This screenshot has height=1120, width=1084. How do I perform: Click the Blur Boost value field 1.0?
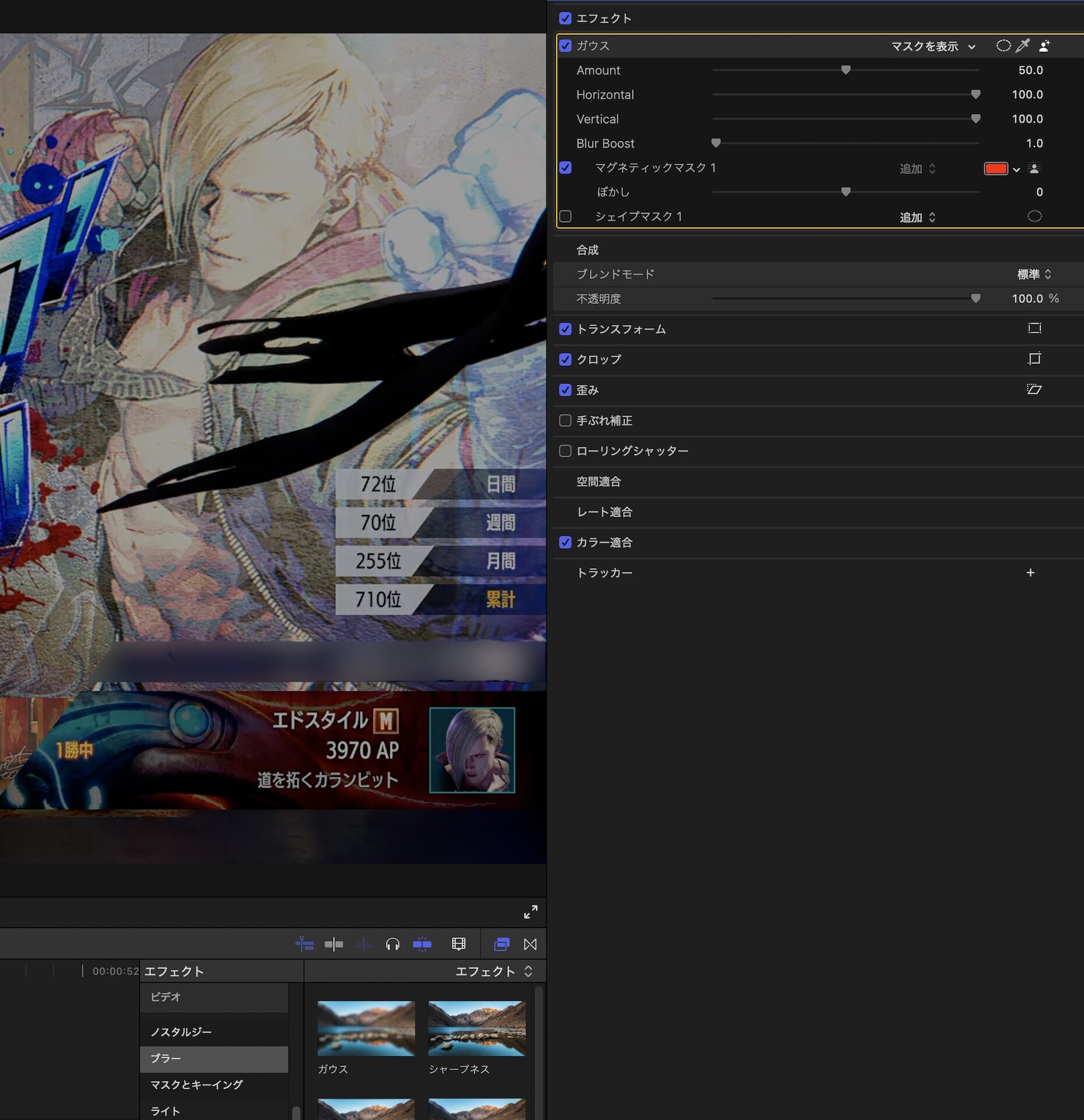pos(1034,143)
